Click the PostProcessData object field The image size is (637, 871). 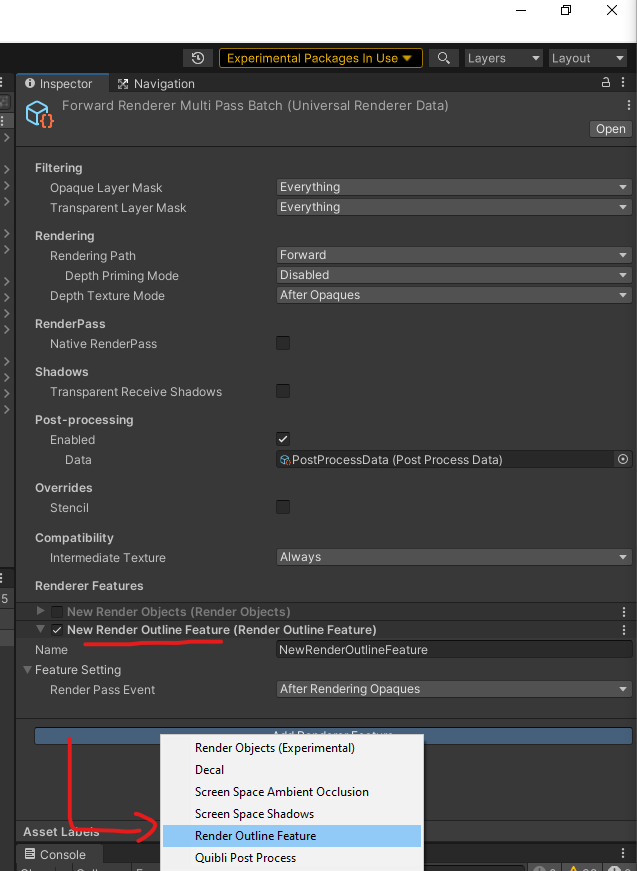pos(445,459)
